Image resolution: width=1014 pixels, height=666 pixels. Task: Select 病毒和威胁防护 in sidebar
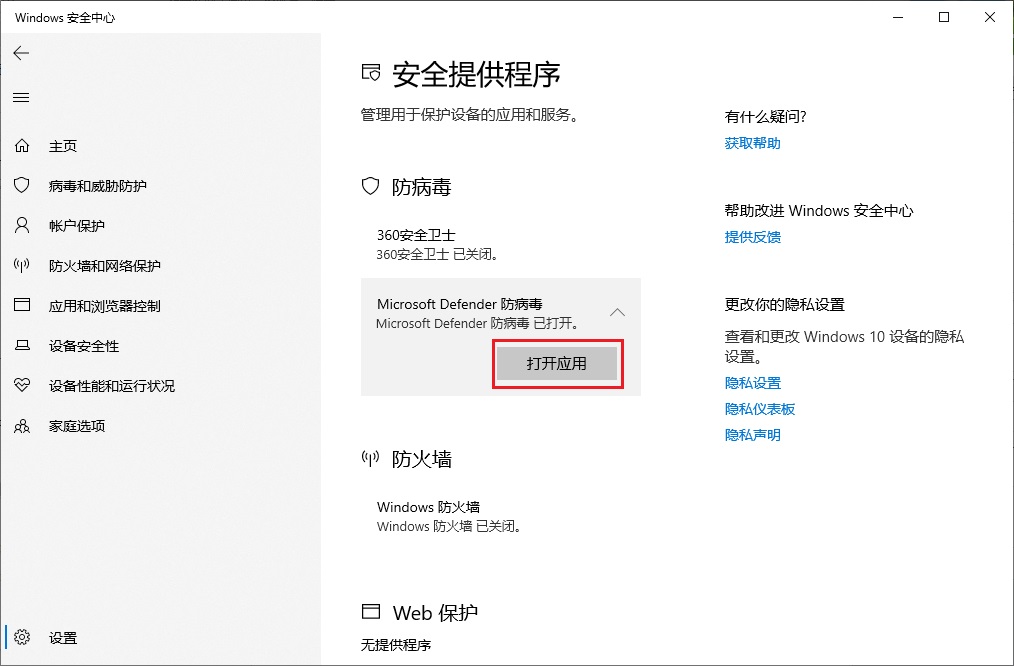[160, 186]
